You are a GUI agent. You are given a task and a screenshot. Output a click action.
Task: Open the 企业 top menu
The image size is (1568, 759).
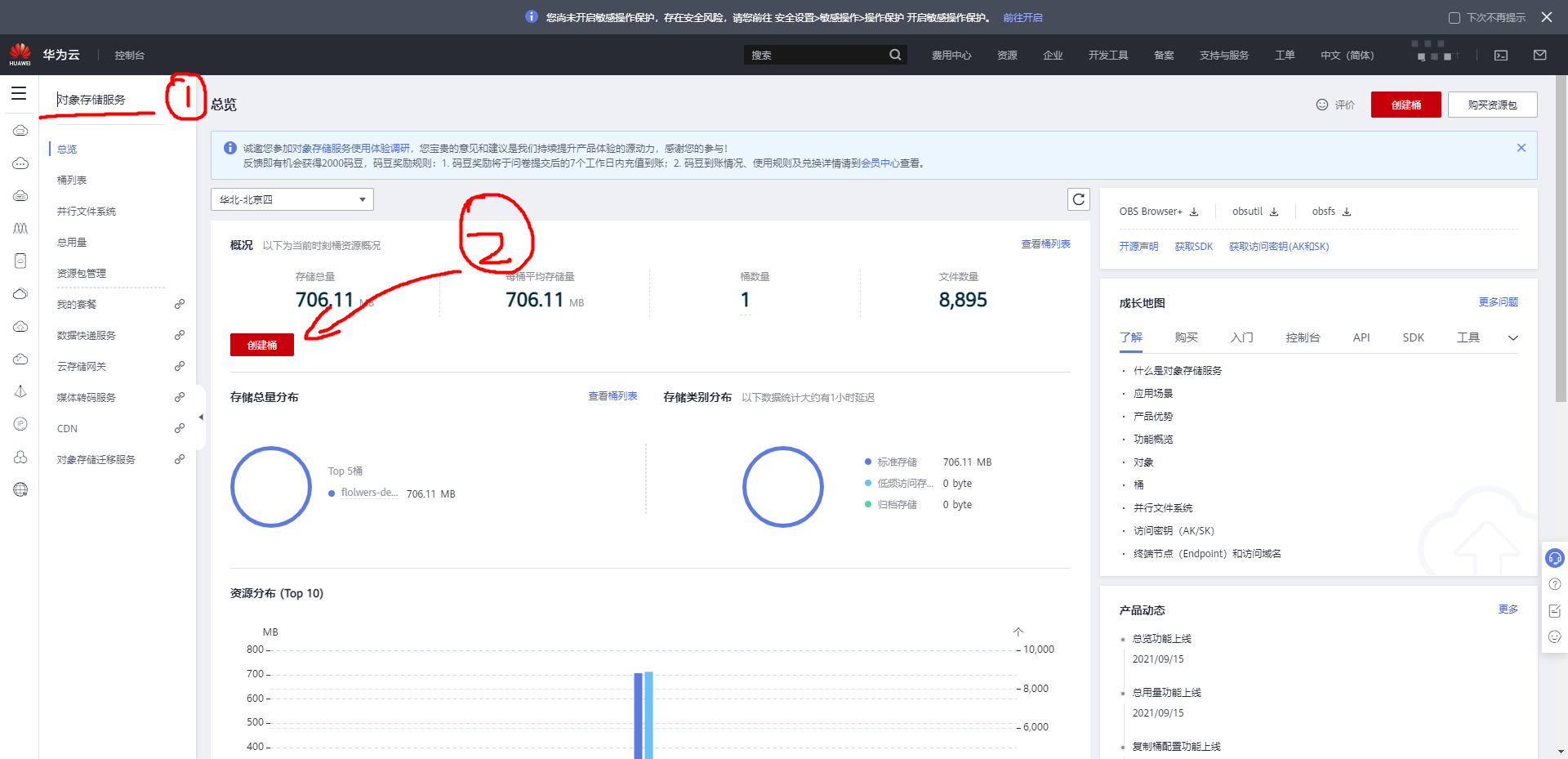(1053, 56)
